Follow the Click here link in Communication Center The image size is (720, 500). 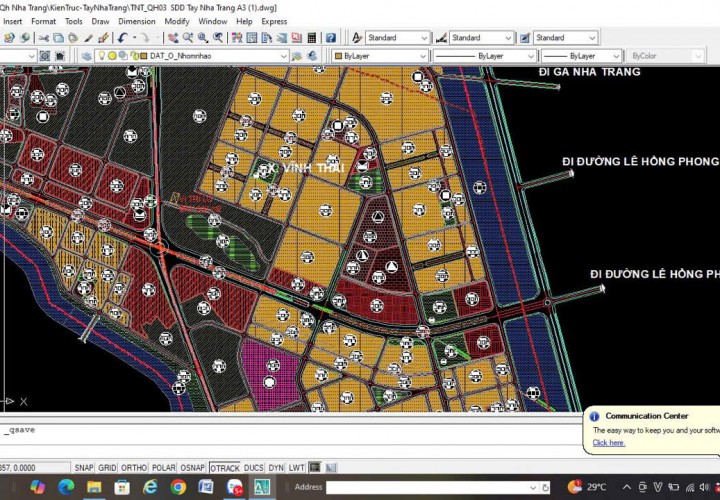pyautogui.click(x=608, y=443)
